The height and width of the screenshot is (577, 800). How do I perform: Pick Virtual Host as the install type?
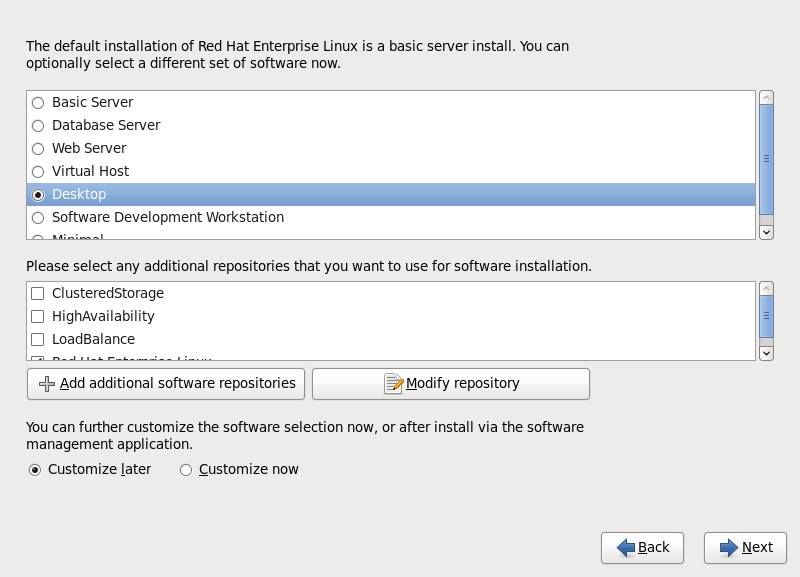click(x=38, y=171)
